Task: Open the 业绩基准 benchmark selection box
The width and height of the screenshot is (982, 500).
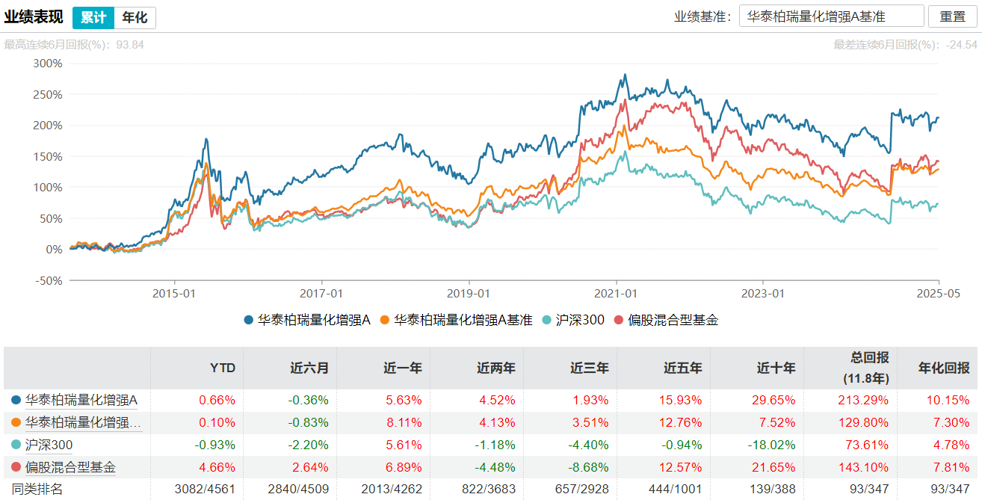Action: [x=829, y=17]
